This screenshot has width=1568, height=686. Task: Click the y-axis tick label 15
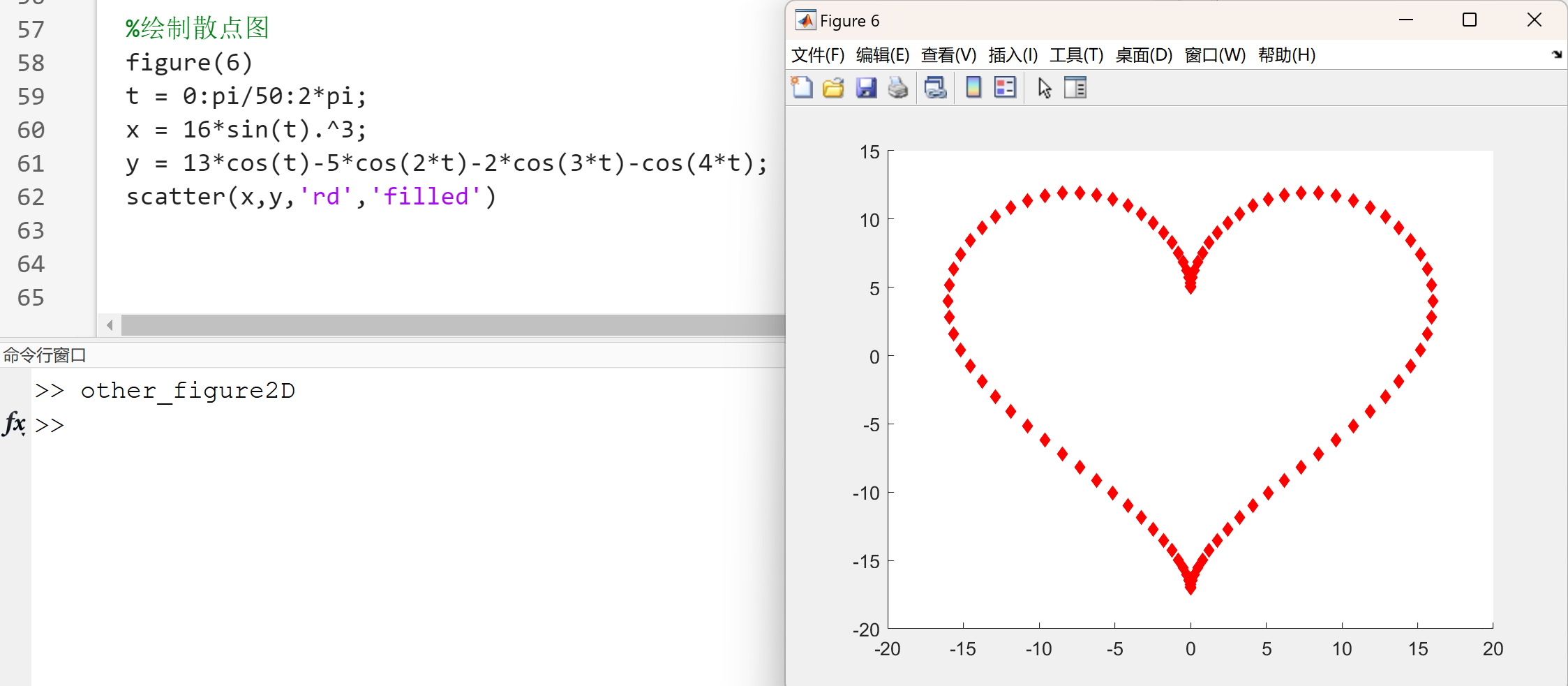coord(869,152)
